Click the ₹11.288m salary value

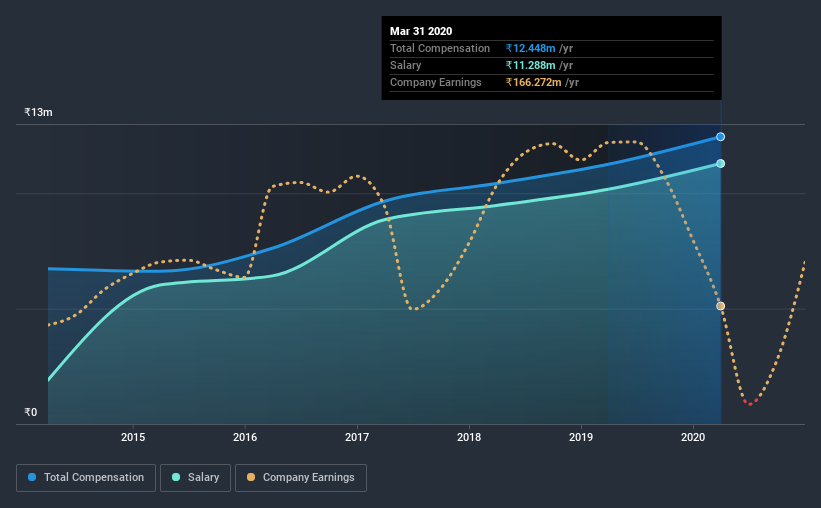tap(530, 65)
